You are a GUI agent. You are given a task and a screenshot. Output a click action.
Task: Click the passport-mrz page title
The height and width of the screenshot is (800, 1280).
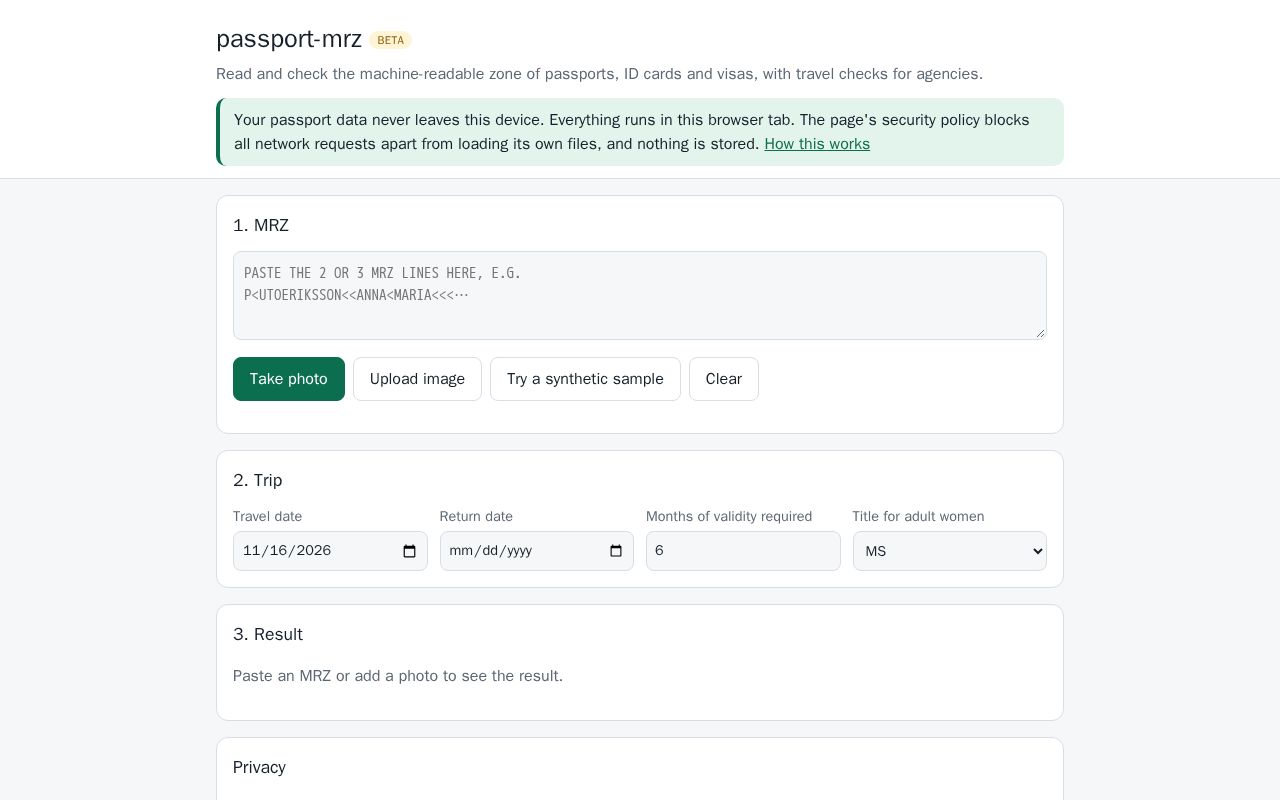pos(289,39)
